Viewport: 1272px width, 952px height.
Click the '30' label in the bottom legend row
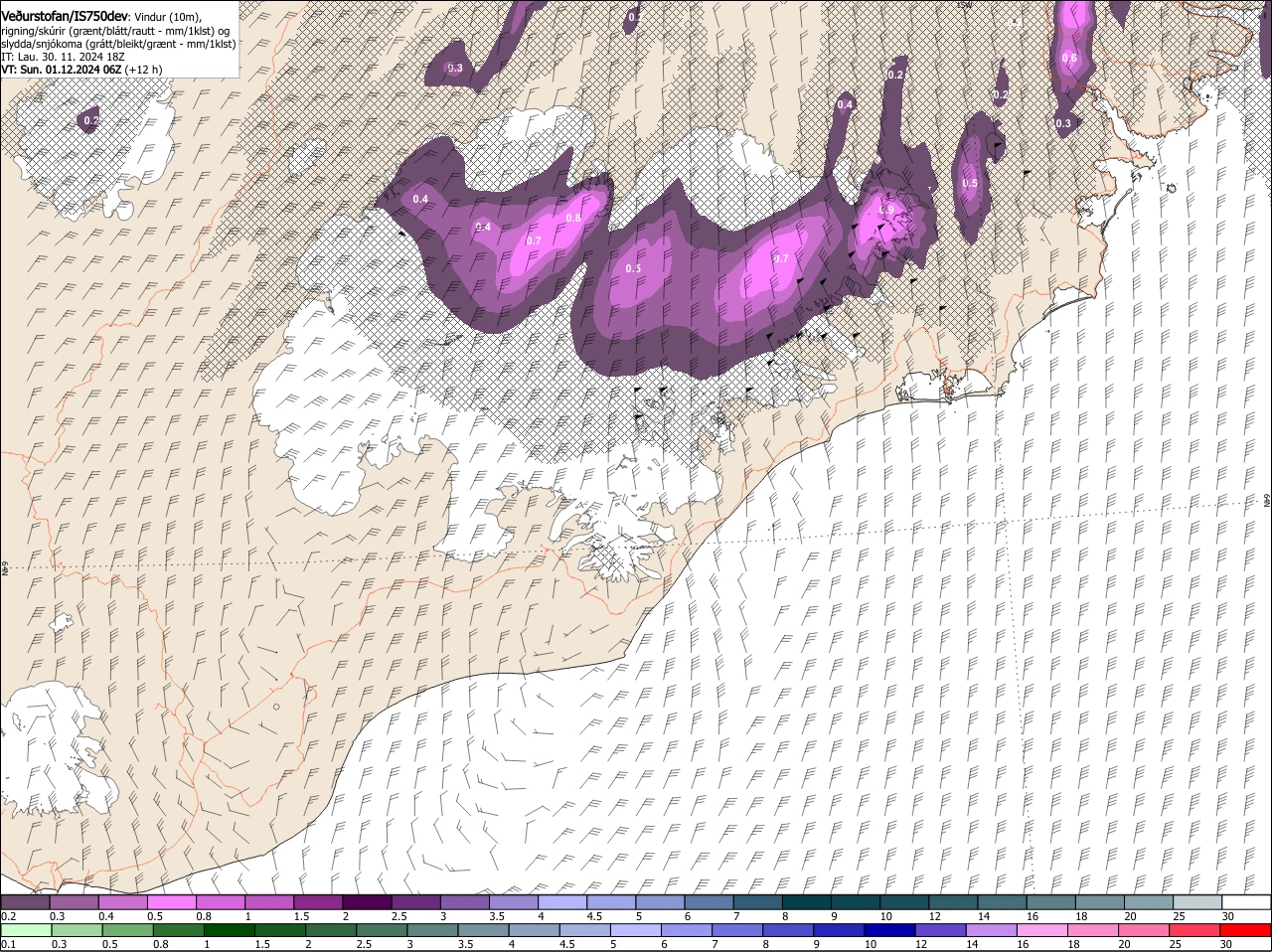[1225, 944]
